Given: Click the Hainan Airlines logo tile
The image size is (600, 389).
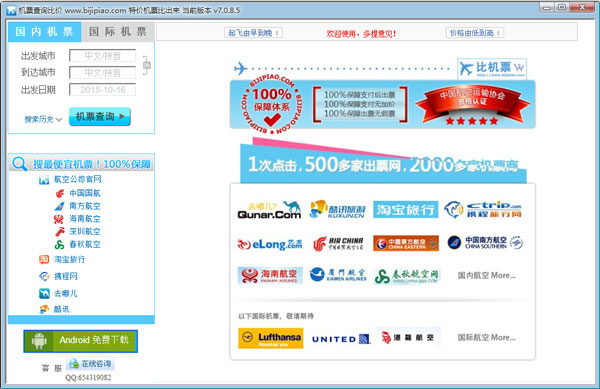Looking at the screenshot, I should coord(270,275).
